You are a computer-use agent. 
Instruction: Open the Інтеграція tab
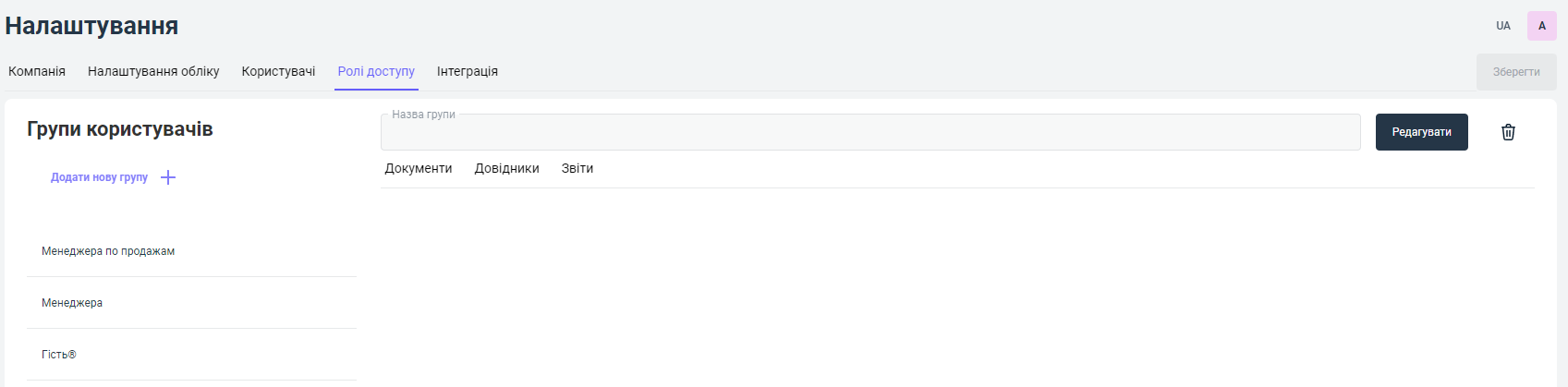468,71
